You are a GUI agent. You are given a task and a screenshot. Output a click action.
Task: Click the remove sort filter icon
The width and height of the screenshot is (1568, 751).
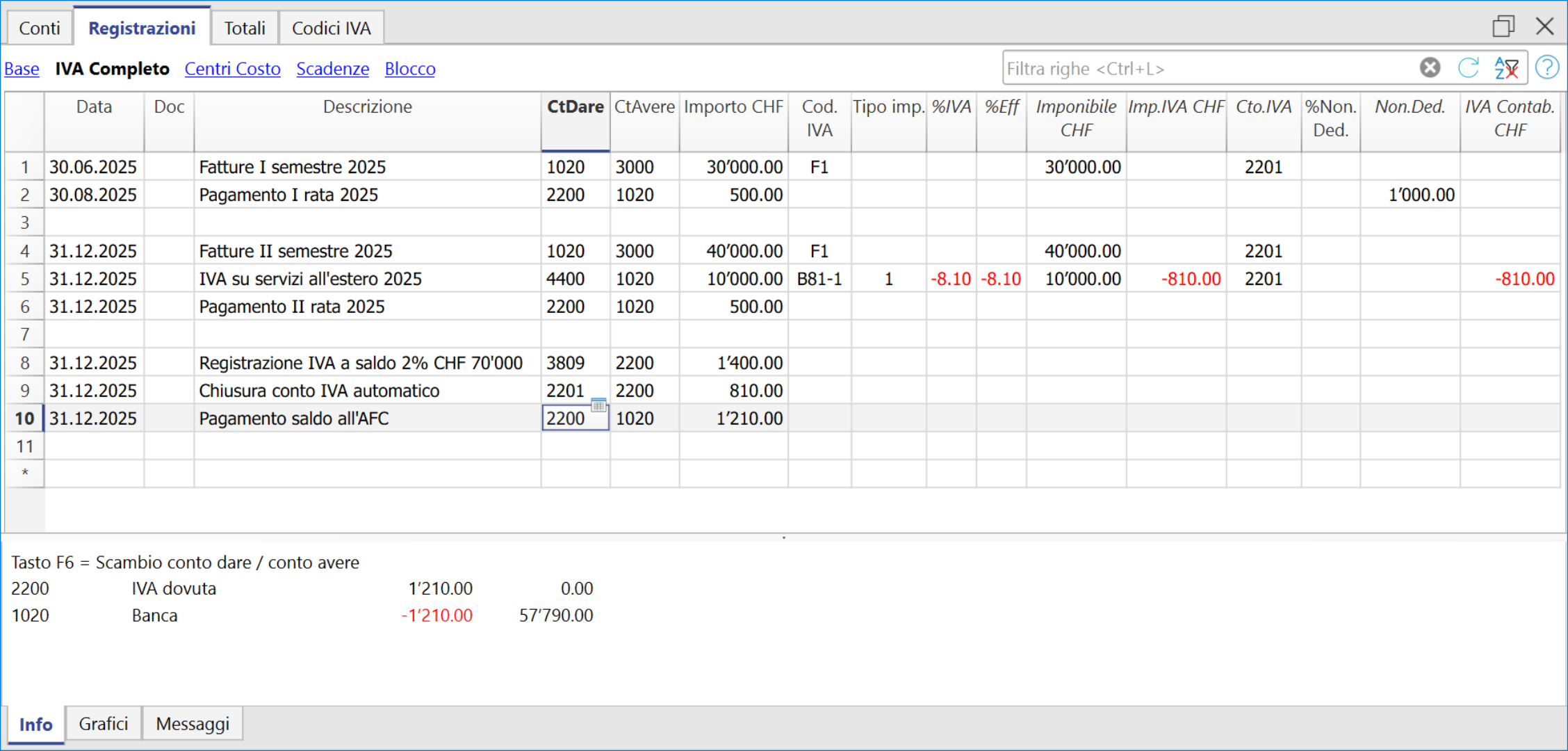[1506, 67]
